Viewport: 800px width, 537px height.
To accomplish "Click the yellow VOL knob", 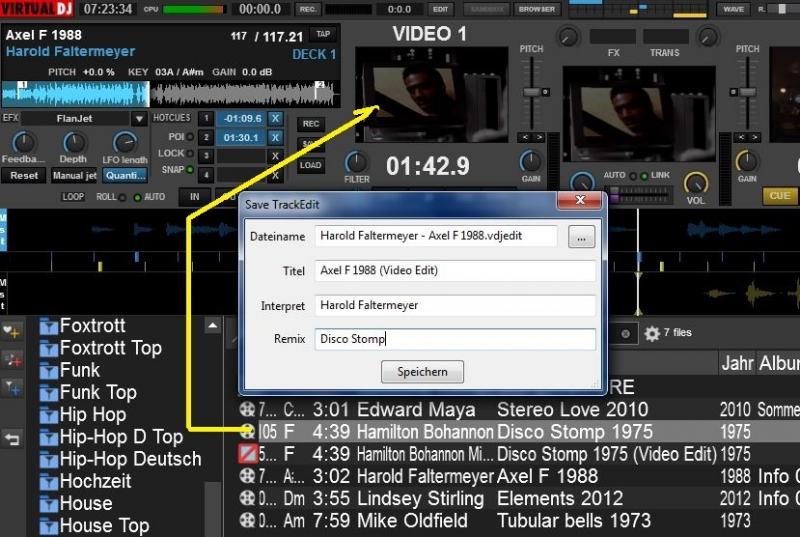I will pyautogui.click(x=695, y=184).
